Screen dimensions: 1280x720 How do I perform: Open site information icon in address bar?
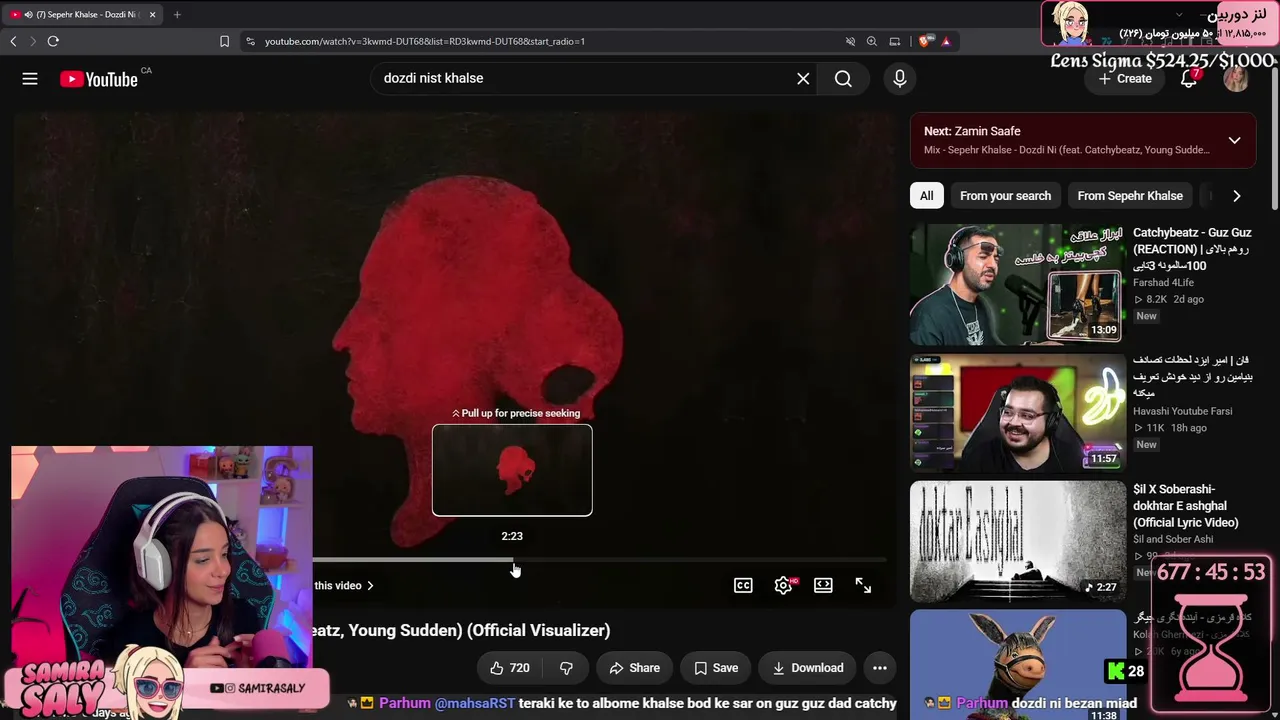[x=250, y=41]
